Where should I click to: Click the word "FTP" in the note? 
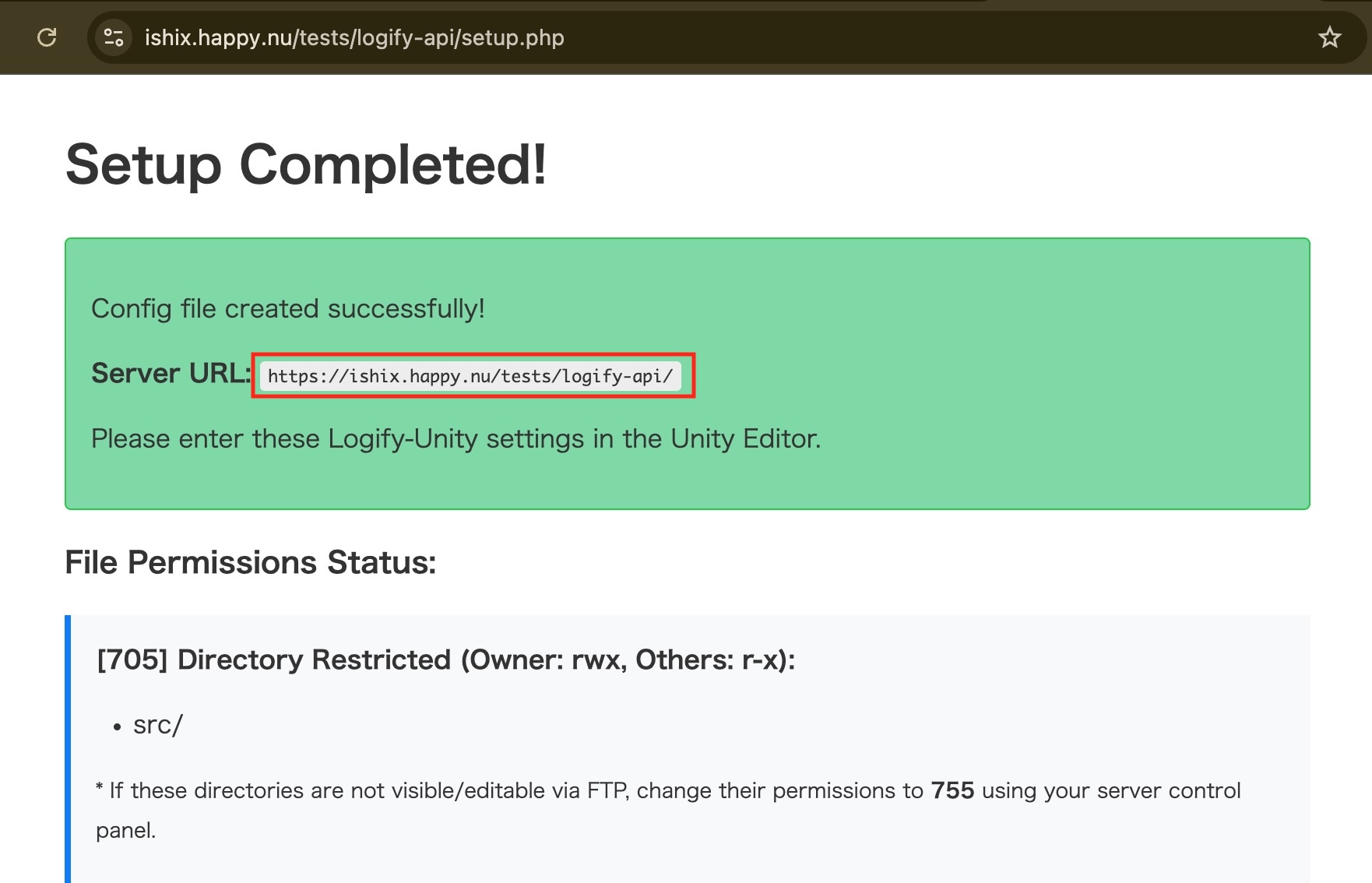tap(607, 791)
